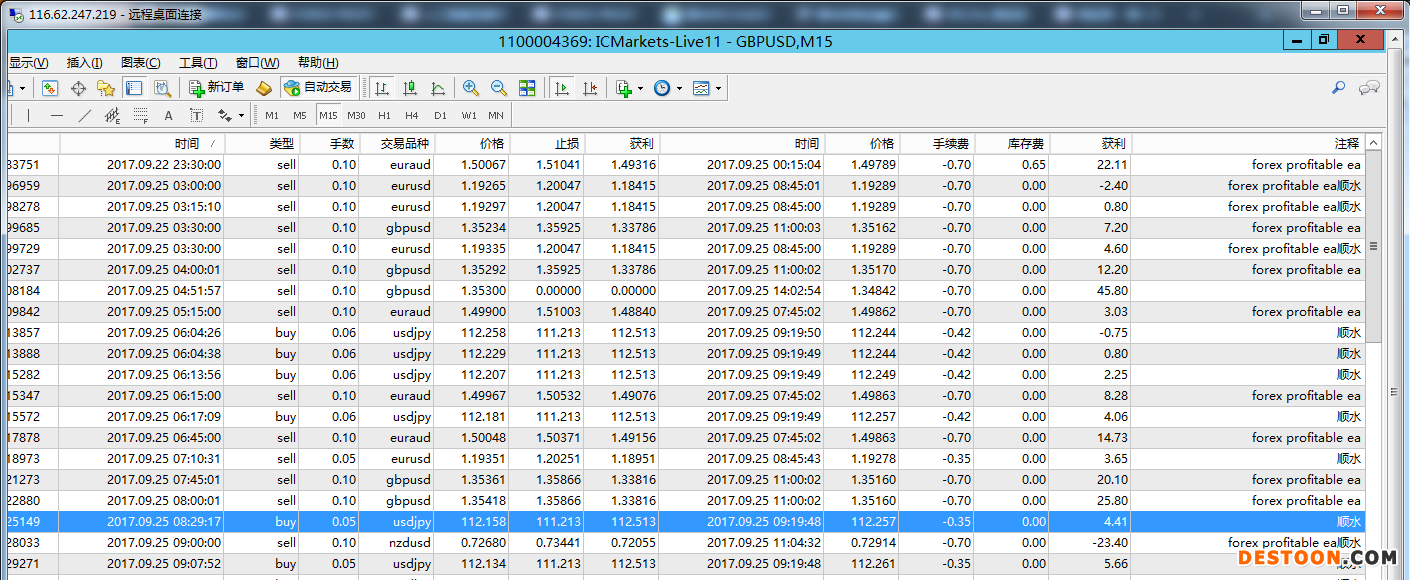Select the horizontal line drawing tool
The width and height of the screenshot is (1410, 580).
point(57,115)
